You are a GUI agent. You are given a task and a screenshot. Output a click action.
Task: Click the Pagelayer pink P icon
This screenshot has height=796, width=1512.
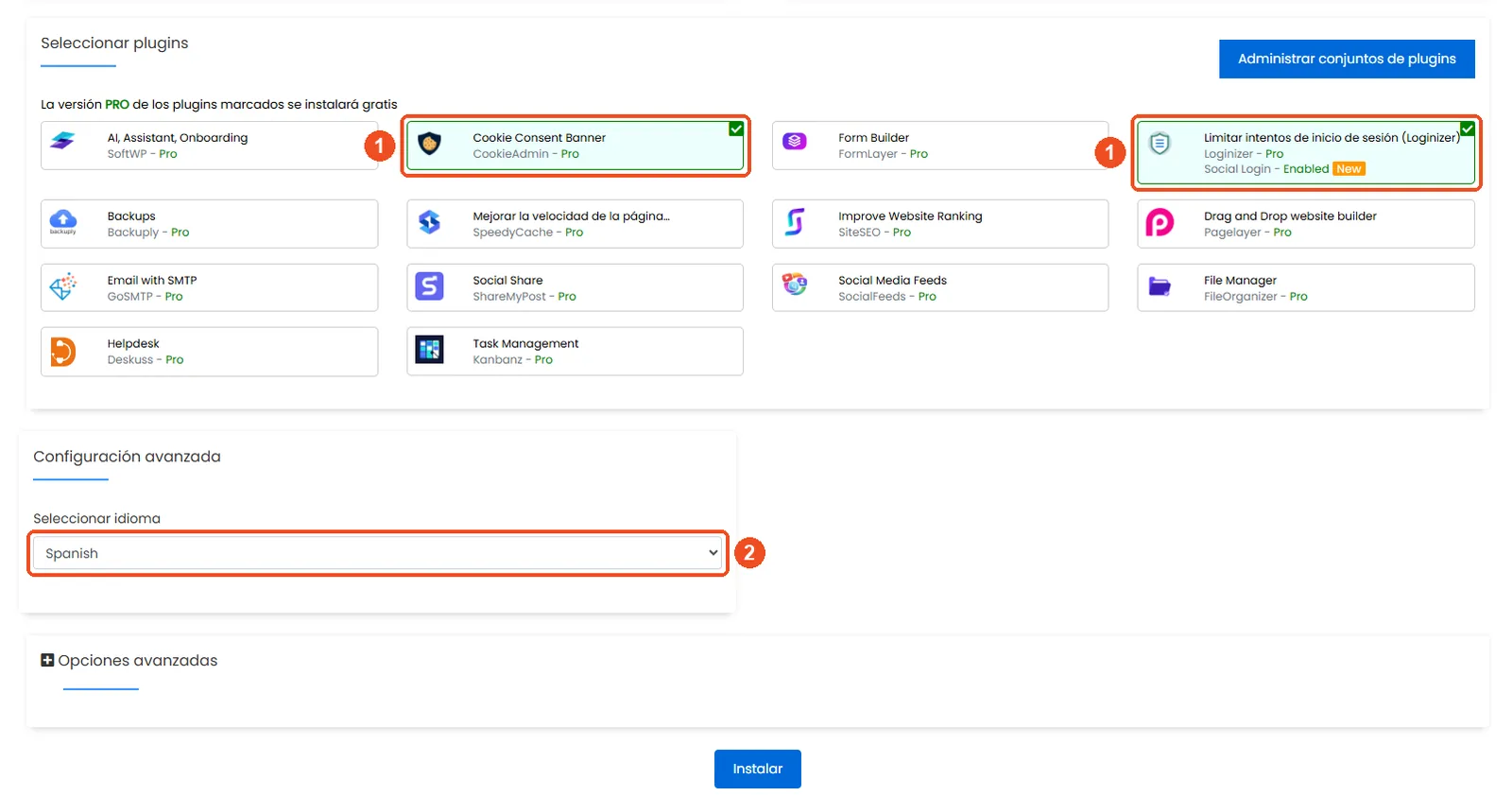[1160, 222]
